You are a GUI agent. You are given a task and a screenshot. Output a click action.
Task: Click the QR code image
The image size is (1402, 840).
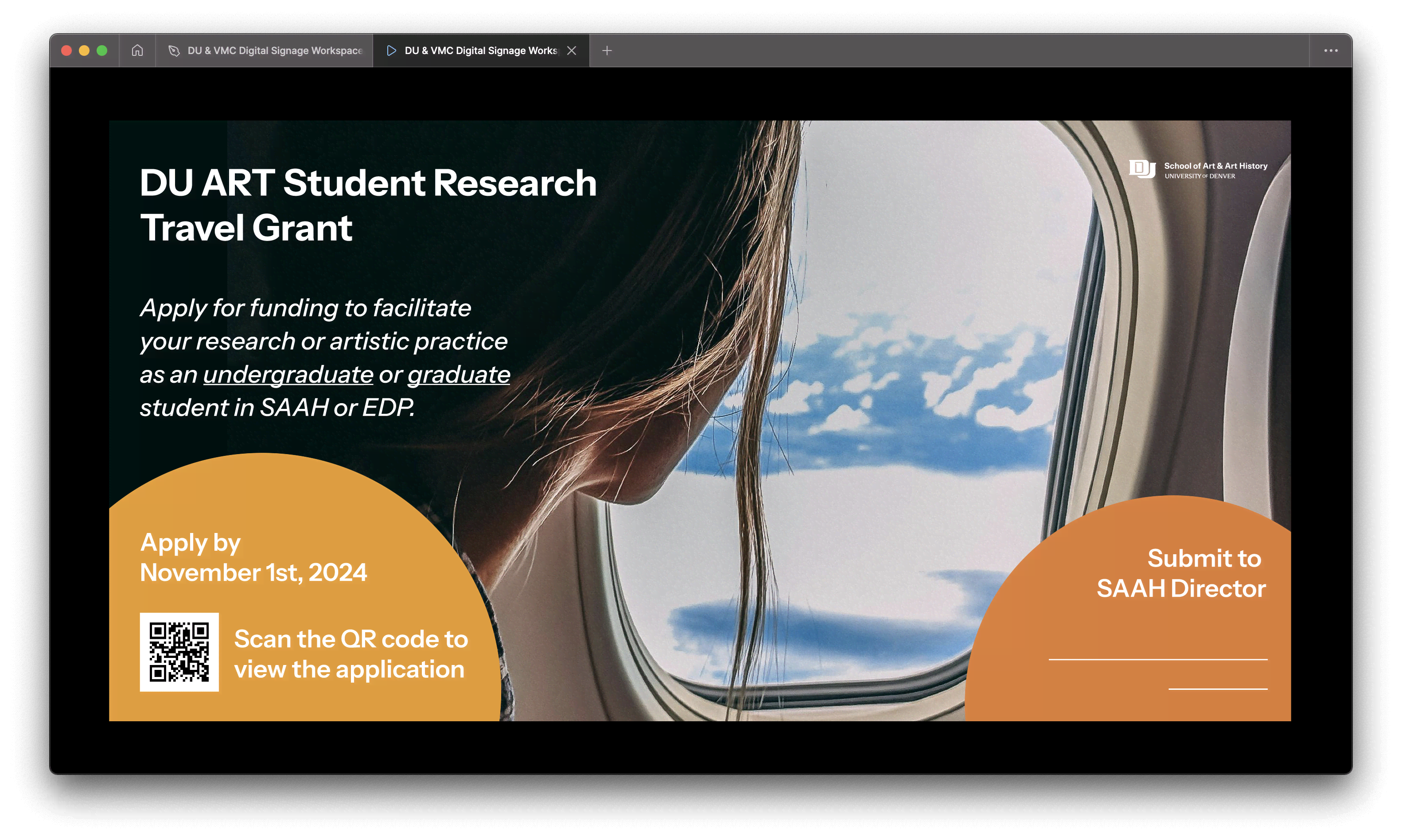pos(179,652)
